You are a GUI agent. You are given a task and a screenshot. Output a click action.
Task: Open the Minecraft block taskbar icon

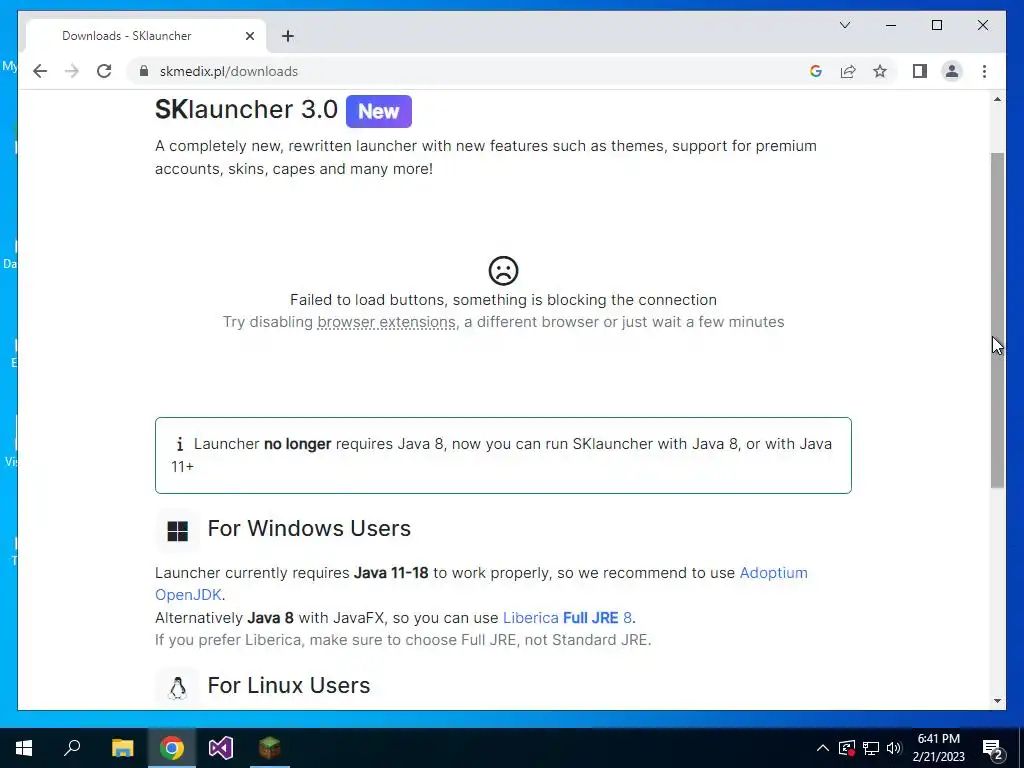tap(269, 748)
